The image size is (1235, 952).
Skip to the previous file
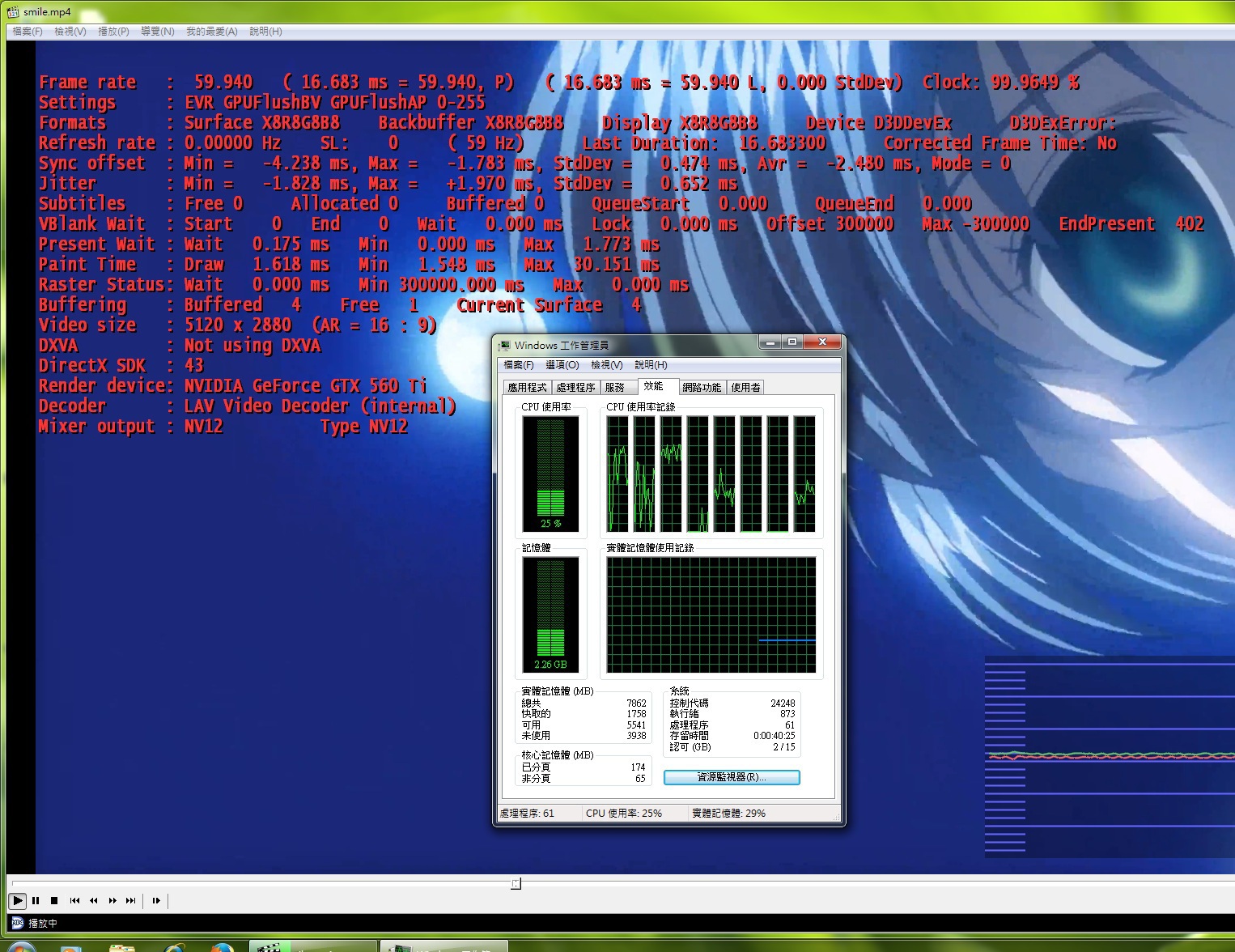(75, 900)
